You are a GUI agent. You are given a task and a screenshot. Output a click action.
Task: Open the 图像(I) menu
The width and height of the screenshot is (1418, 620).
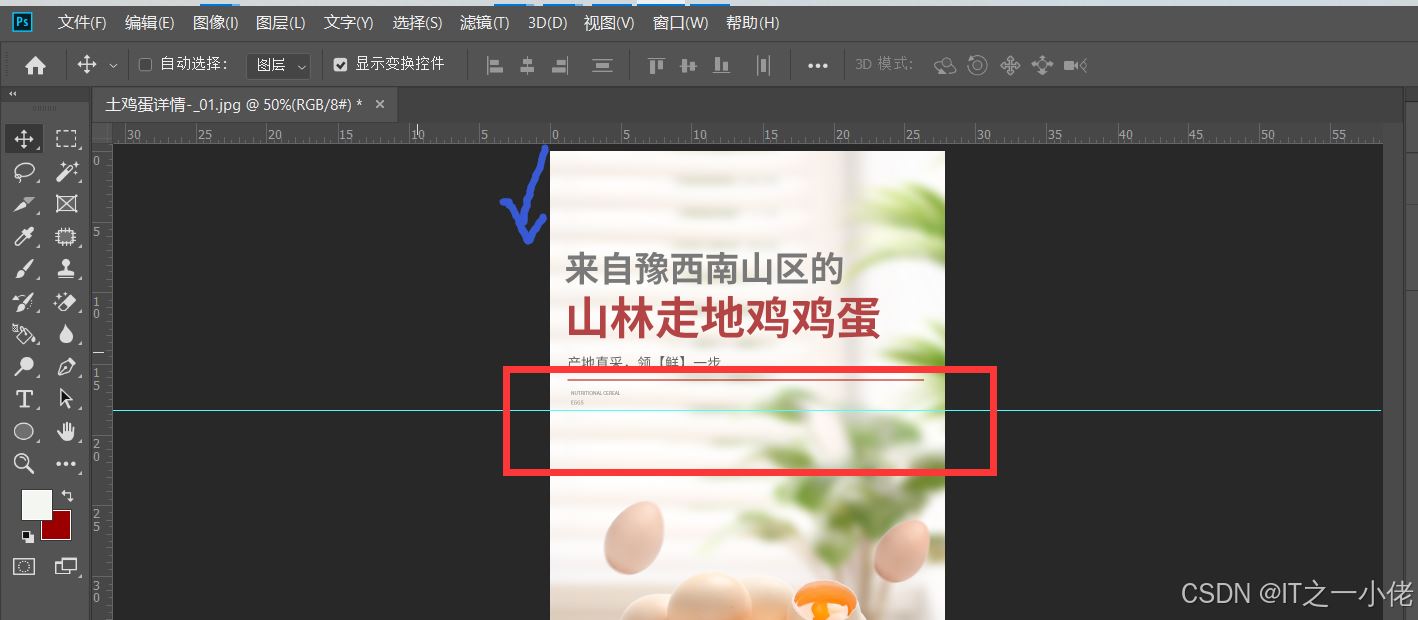215,22
